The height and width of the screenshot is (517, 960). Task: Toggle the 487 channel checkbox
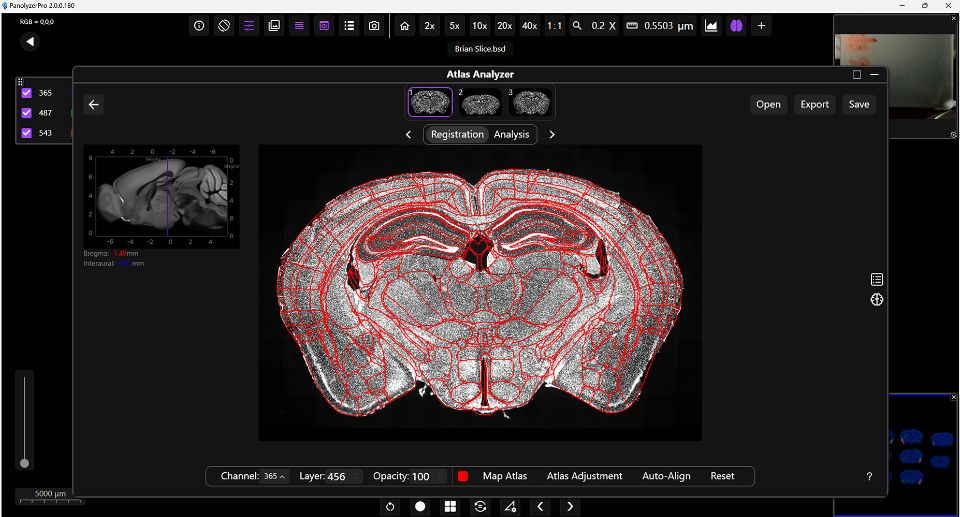click(x=27, y=113)
